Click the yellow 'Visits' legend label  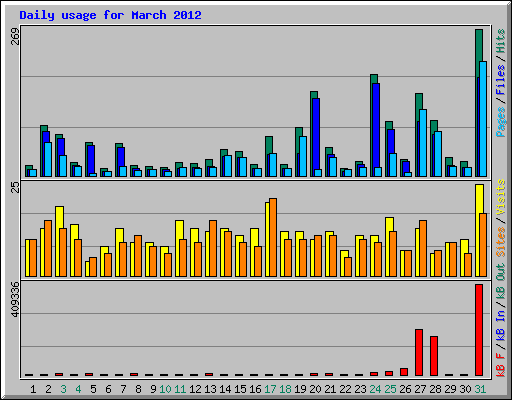500,197
